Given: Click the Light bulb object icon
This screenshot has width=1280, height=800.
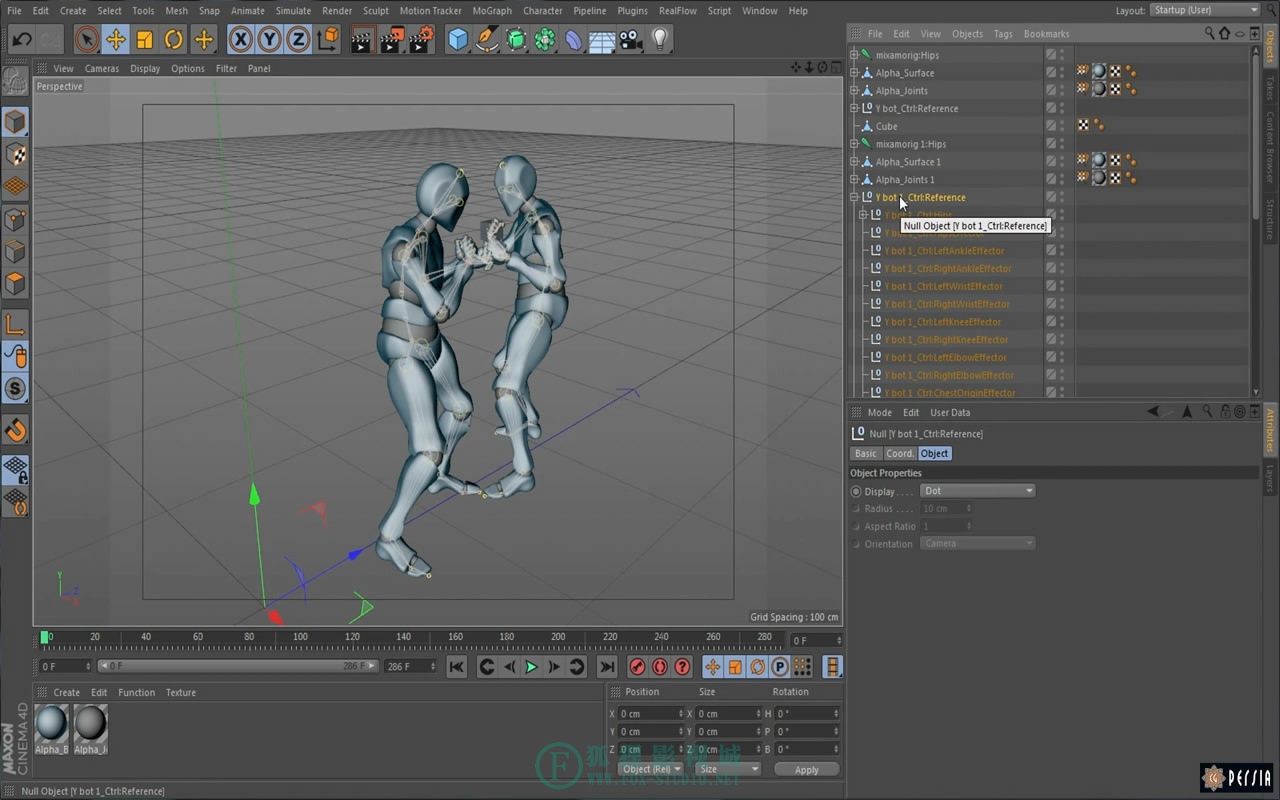Looking at the screenshot, I should (x=659, y=40).
